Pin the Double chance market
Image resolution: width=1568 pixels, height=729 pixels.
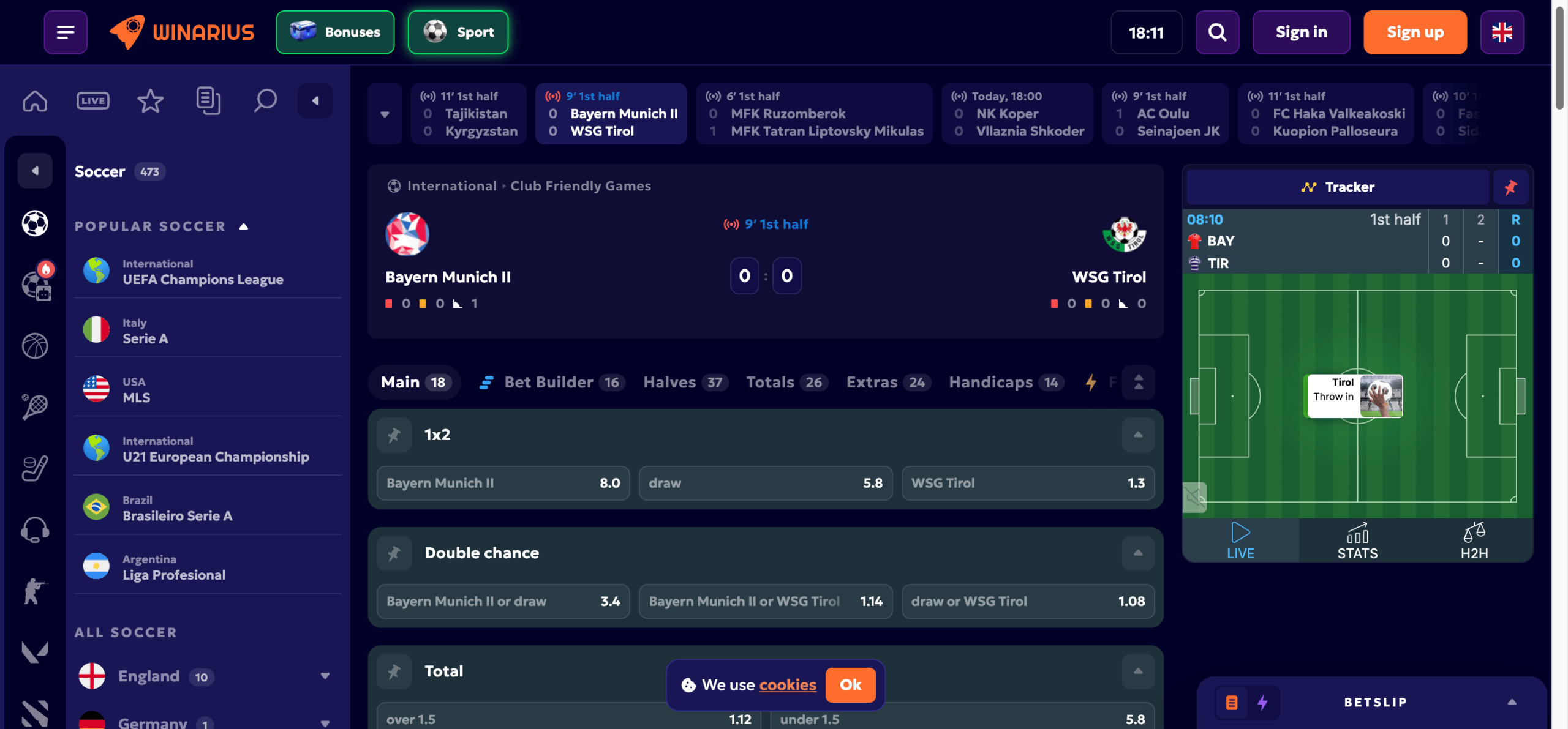point(394,553)
